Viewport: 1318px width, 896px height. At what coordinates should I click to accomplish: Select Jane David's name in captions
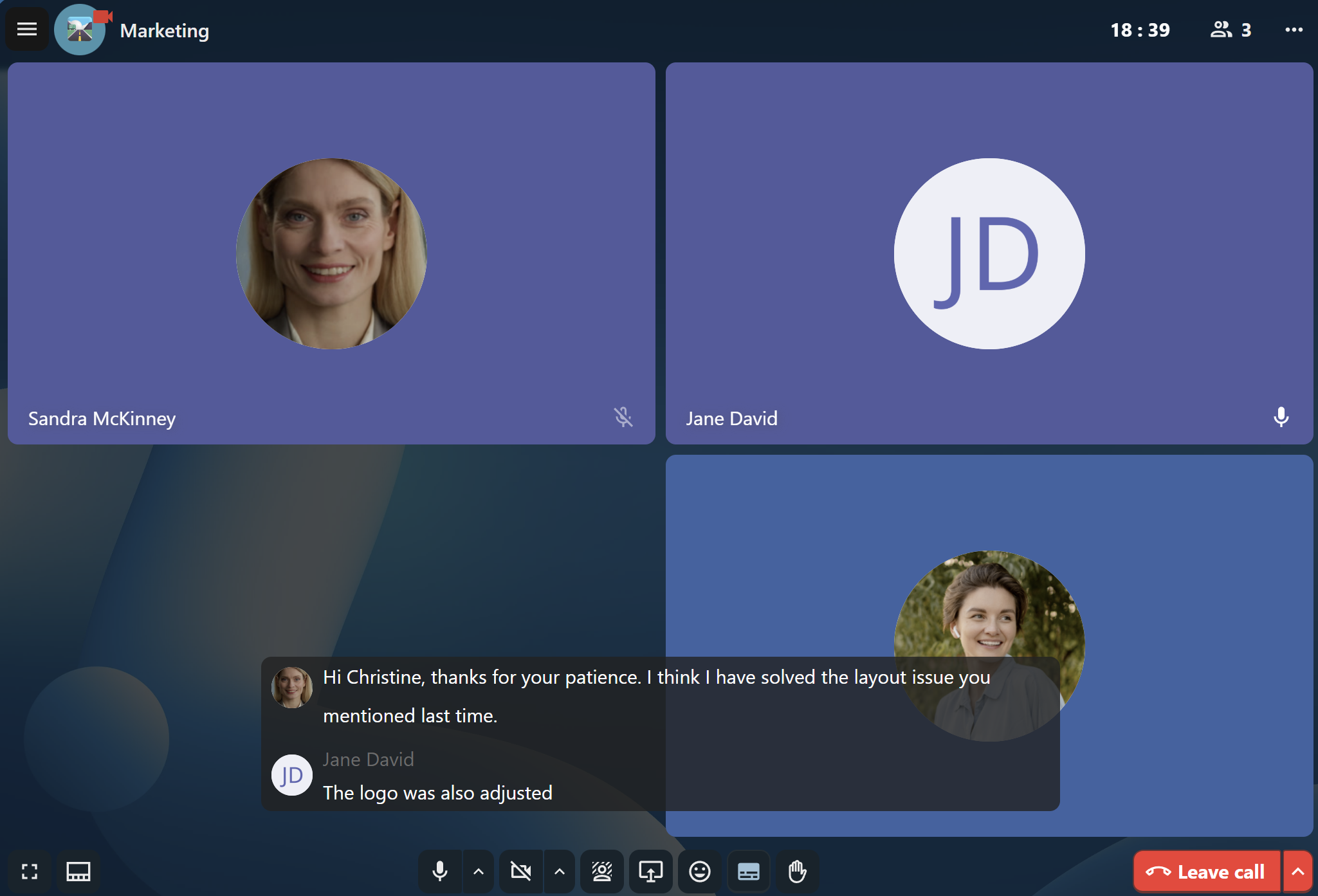[368, 760]
